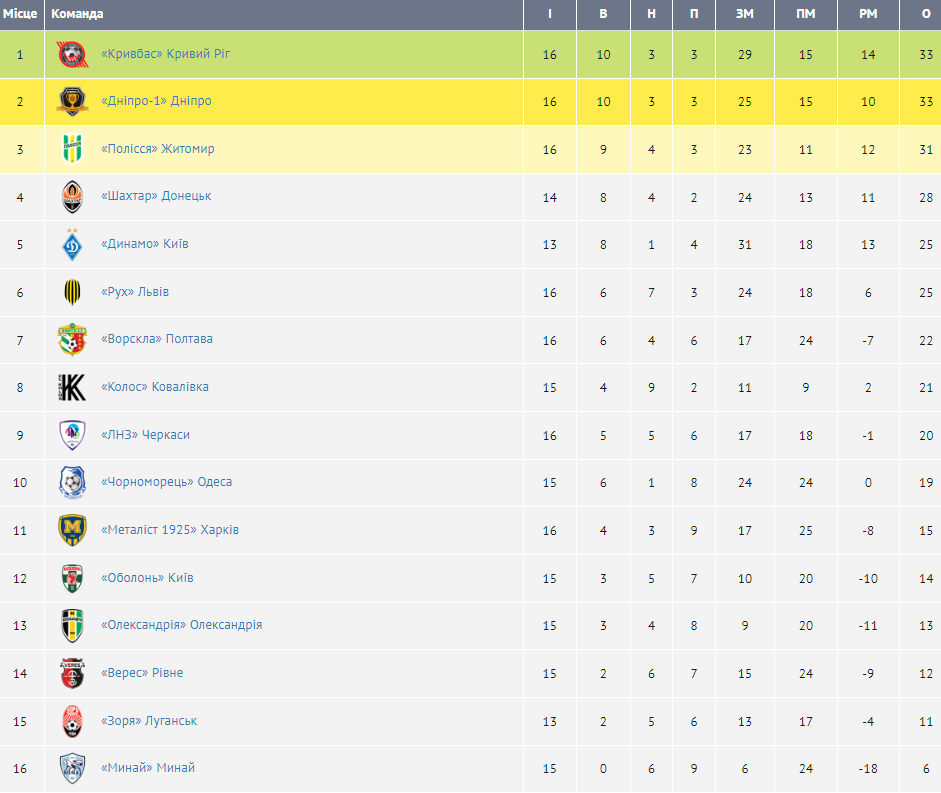Click the Dnipro-1 club crest
The image size is (941, 793).
[72, 101]
